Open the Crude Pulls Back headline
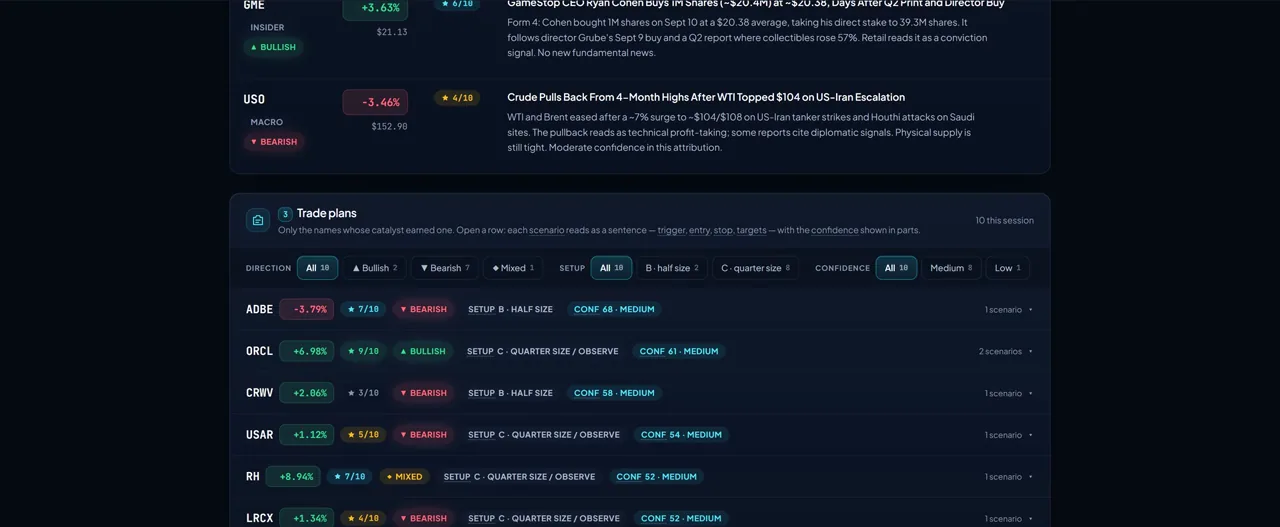 pos(706,97)
